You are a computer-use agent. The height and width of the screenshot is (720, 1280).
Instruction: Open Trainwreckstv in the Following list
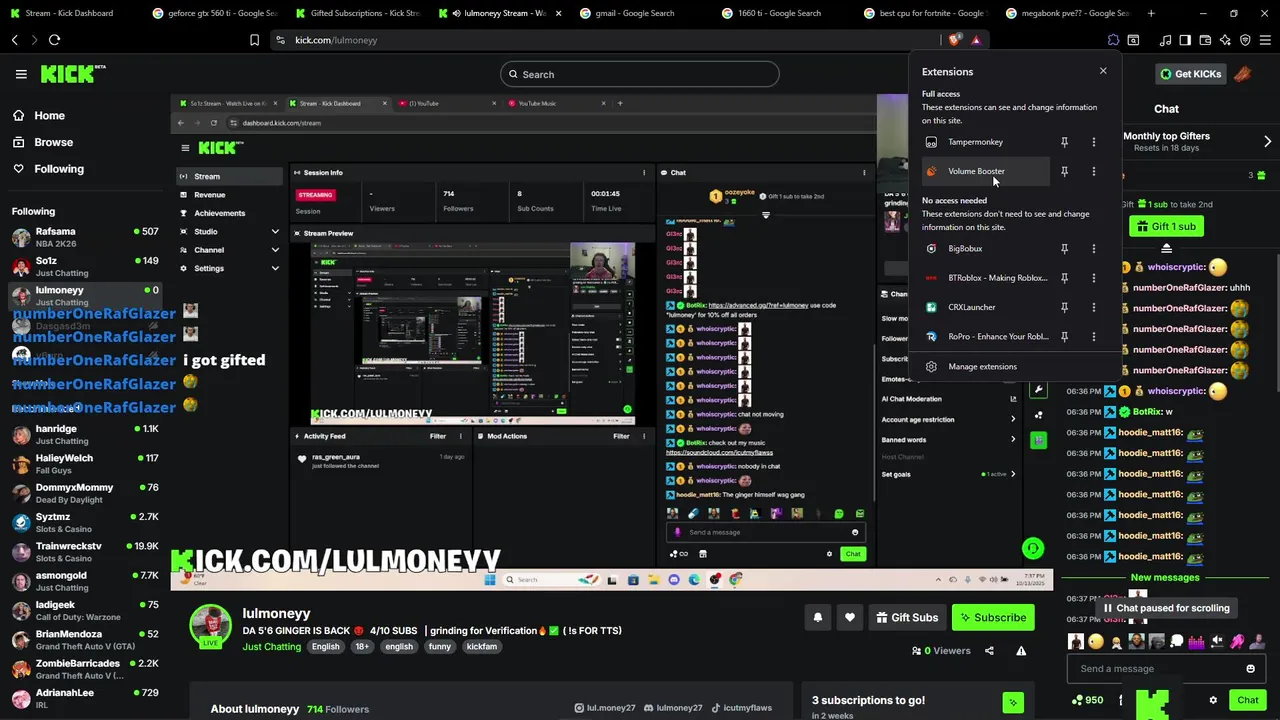(x=85, y=552)
